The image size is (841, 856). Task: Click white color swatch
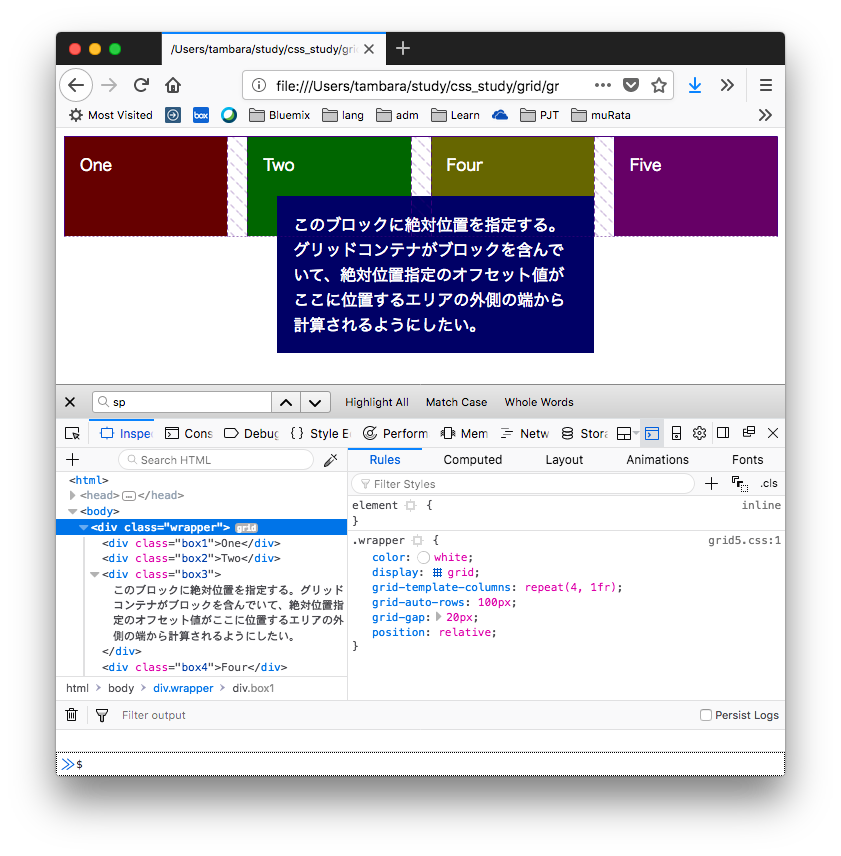click(x=424, y=557)
